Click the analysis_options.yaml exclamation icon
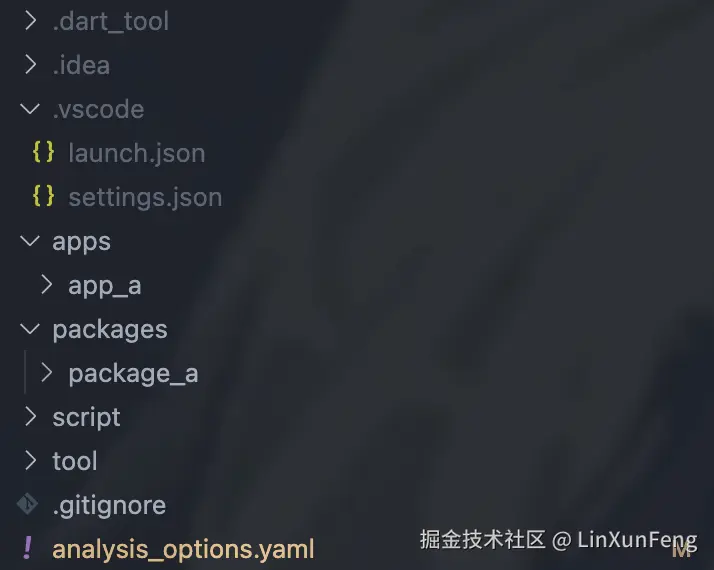The width and height of the screenshot is (714, 570). pyautogui.click(x=28, y=549)
